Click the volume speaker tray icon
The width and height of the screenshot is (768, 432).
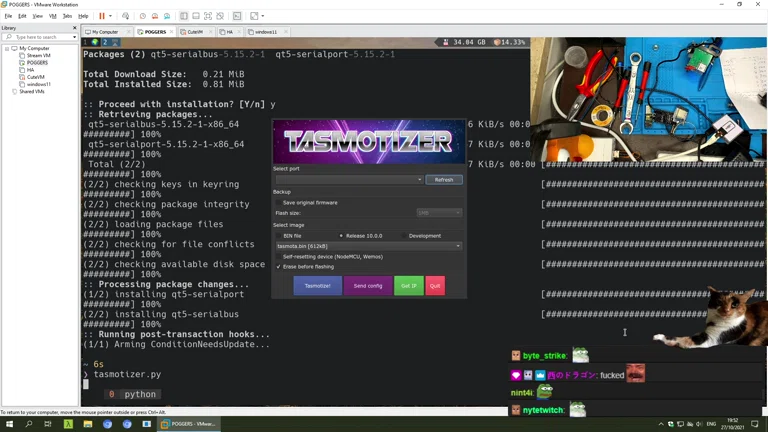tap(699, 424)
